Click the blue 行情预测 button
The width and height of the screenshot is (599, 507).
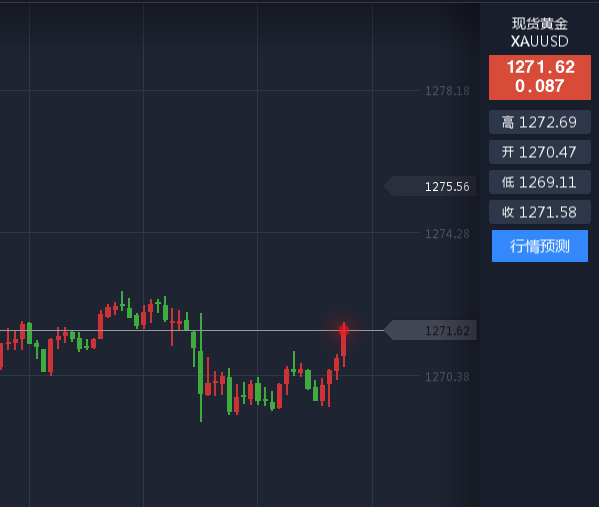tap(539, 246)
